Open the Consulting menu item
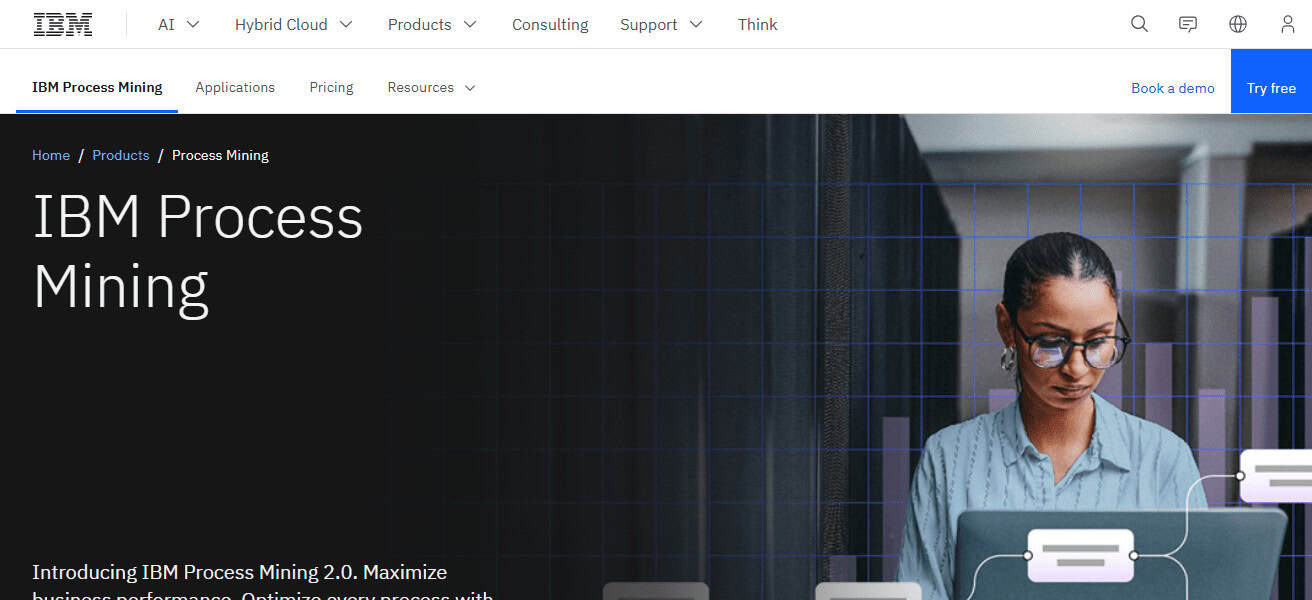The height and width of the screenshot is (600, 1312). (x=550, y=24)
